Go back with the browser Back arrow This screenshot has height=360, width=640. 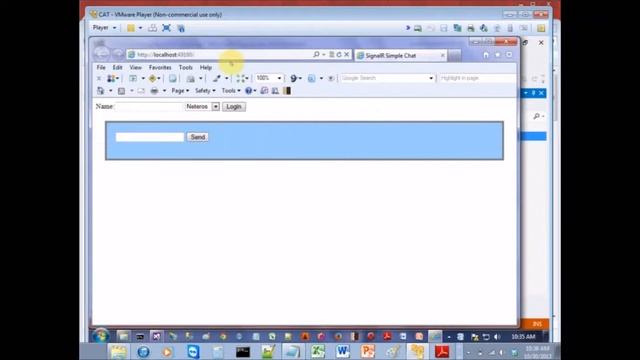click(x=102, y=54)
